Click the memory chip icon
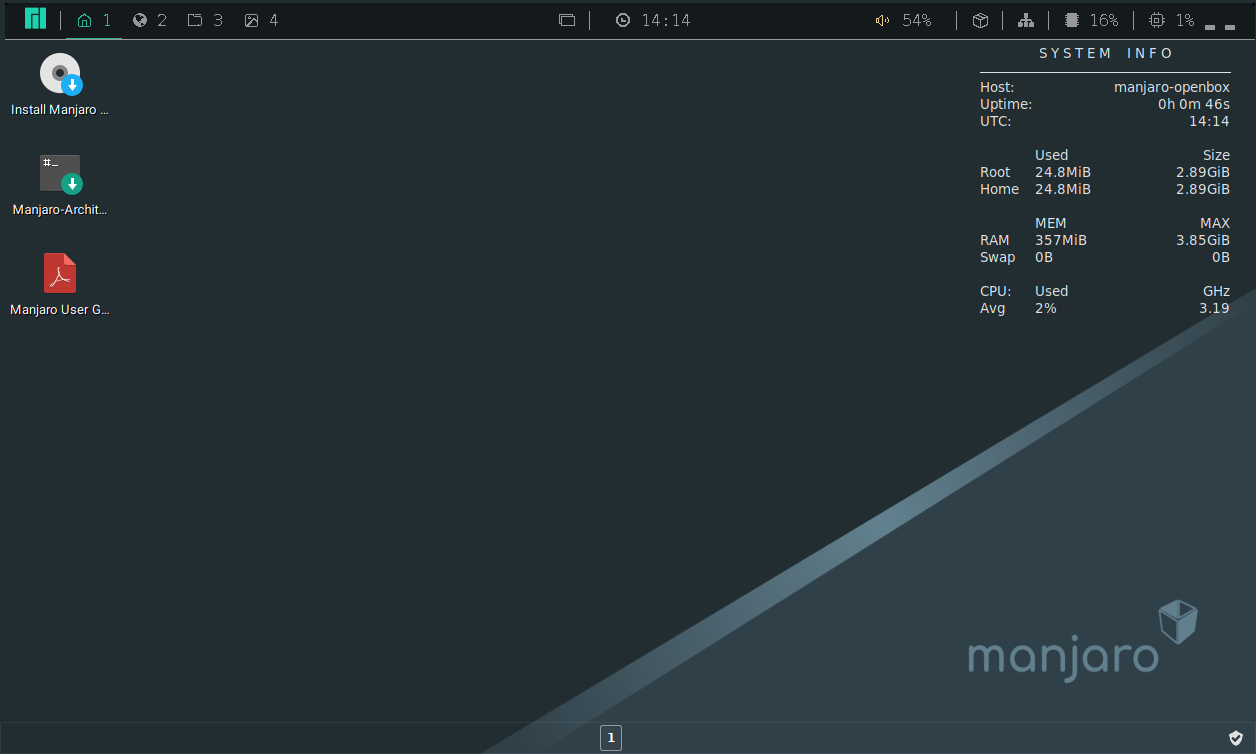 (x=1072, y=20)
